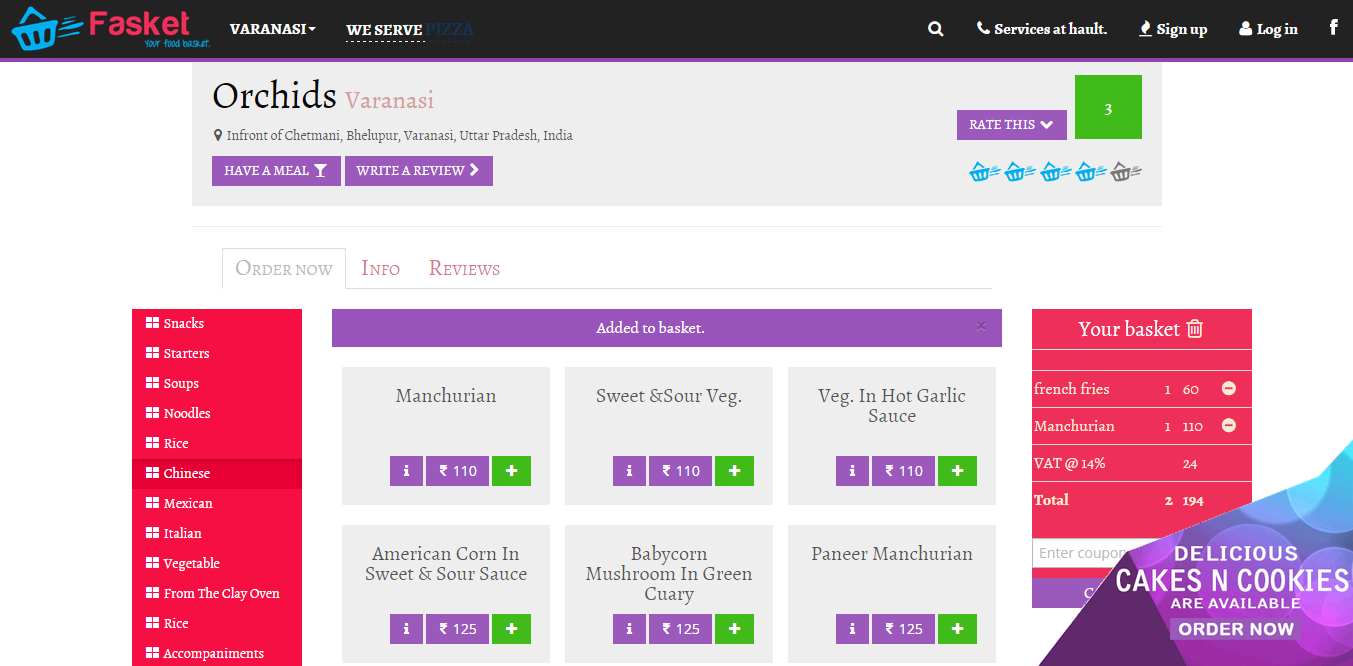Click the green rating score box
This screenshot has height=666, width=1353.
click(x=1108, y=107)
